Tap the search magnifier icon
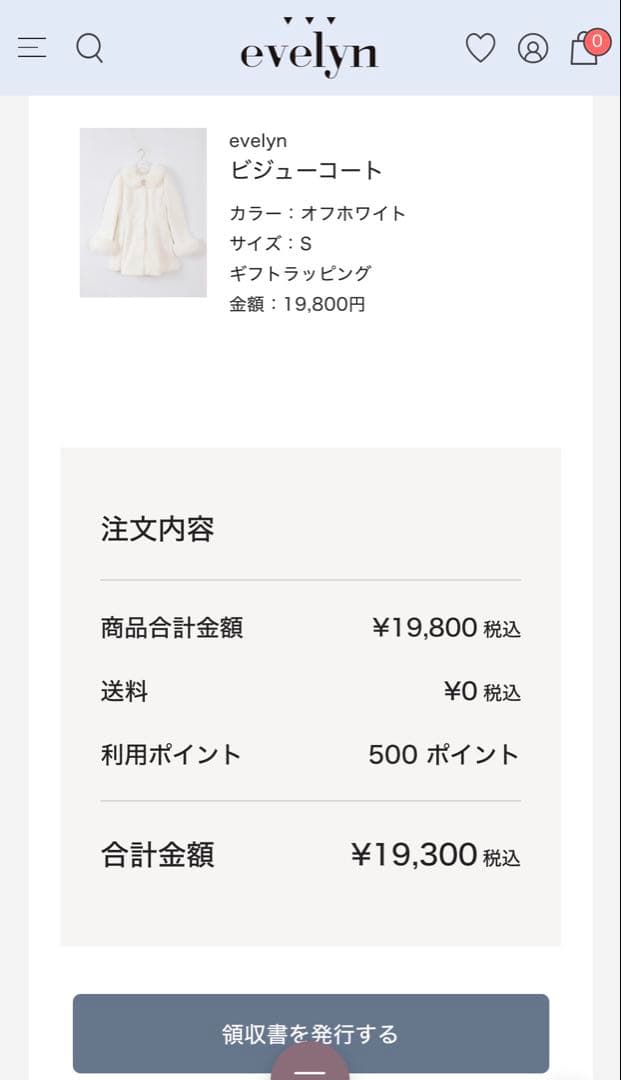The height and width of the screenshot is (1080, 621). pos(90,48)
